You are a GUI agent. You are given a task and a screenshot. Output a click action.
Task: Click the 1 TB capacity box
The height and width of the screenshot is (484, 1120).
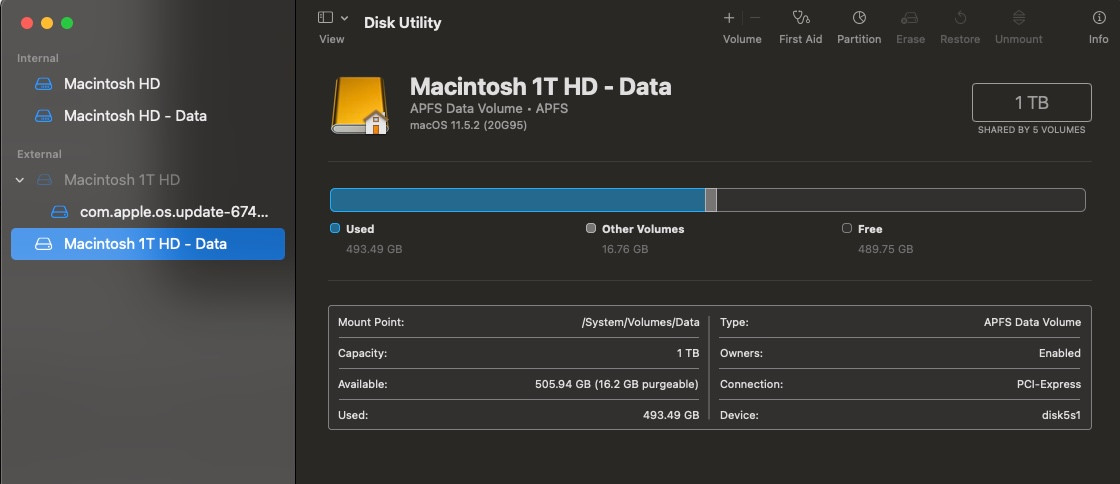coord(1031,103)
